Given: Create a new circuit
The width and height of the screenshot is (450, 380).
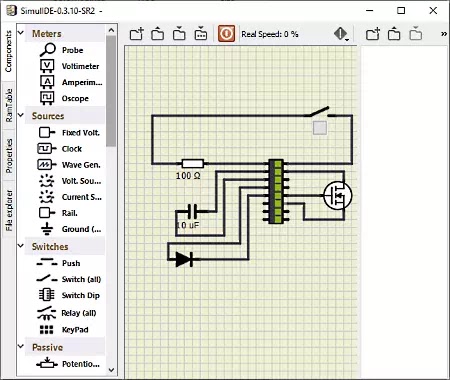Looking at the screenshot, I should (x=136, y=34).
